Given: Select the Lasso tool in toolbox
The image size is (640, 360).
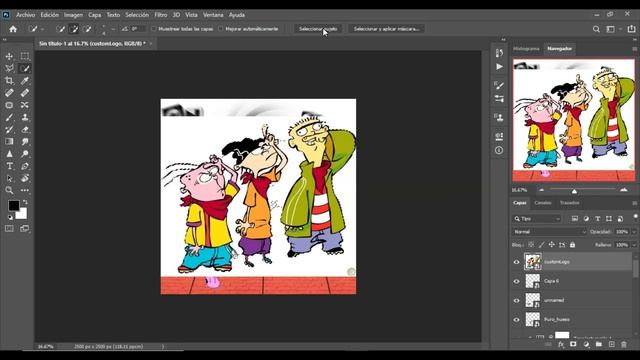Looking at the screenshot, I should pos(9,68).
